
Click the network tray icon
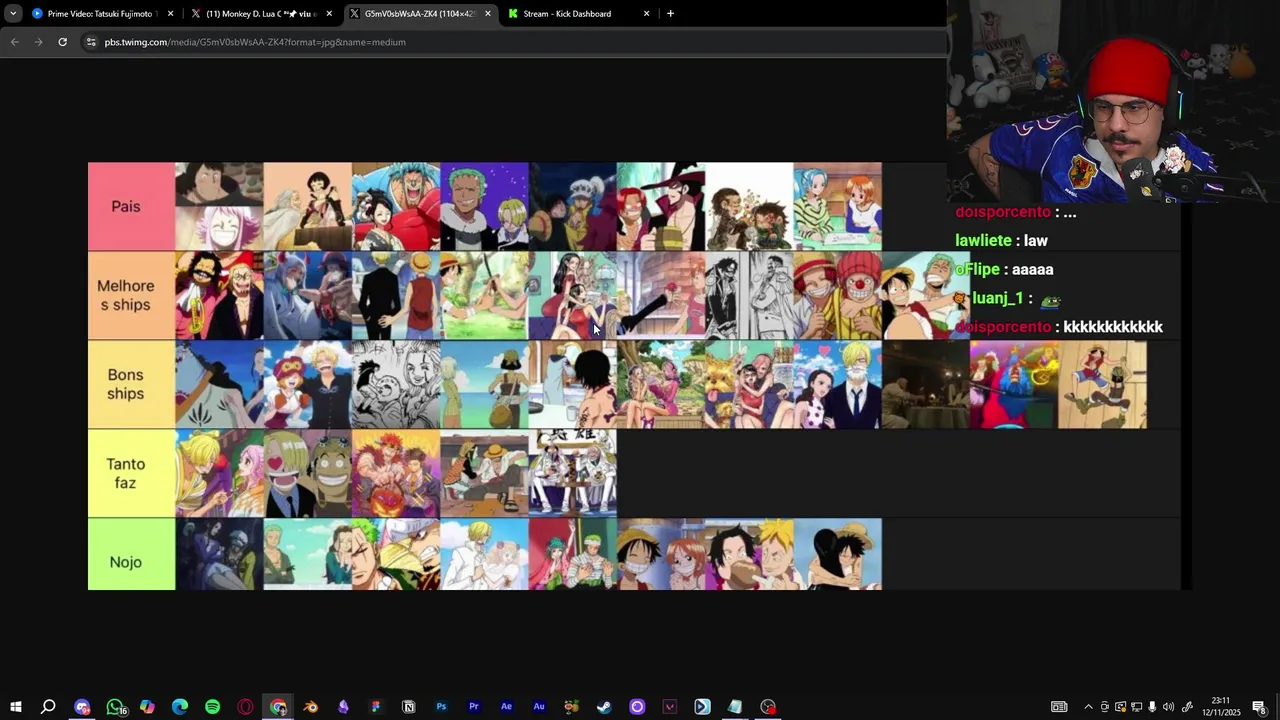click(1136, 707)
